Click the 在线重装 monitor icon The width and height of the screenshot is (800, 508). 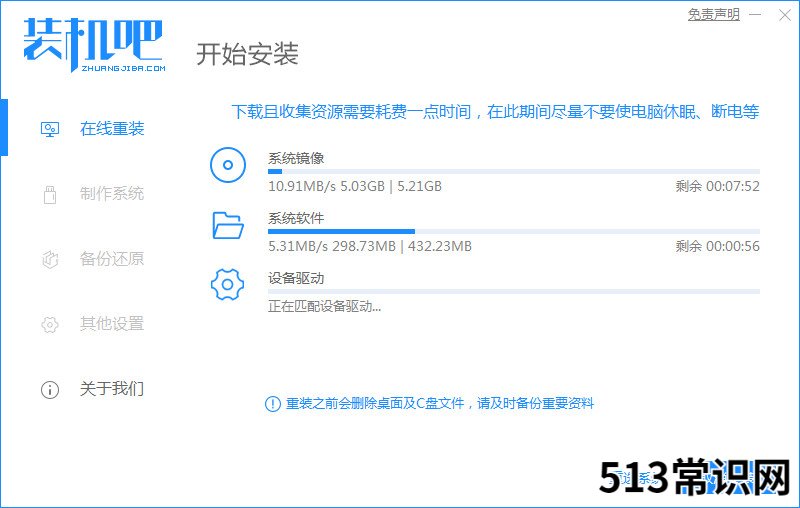(x=50, y=130)
